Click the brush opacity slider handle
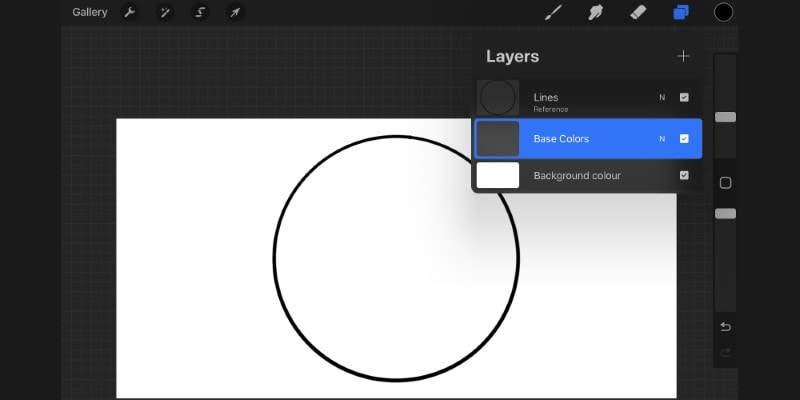 pos(725,214)
